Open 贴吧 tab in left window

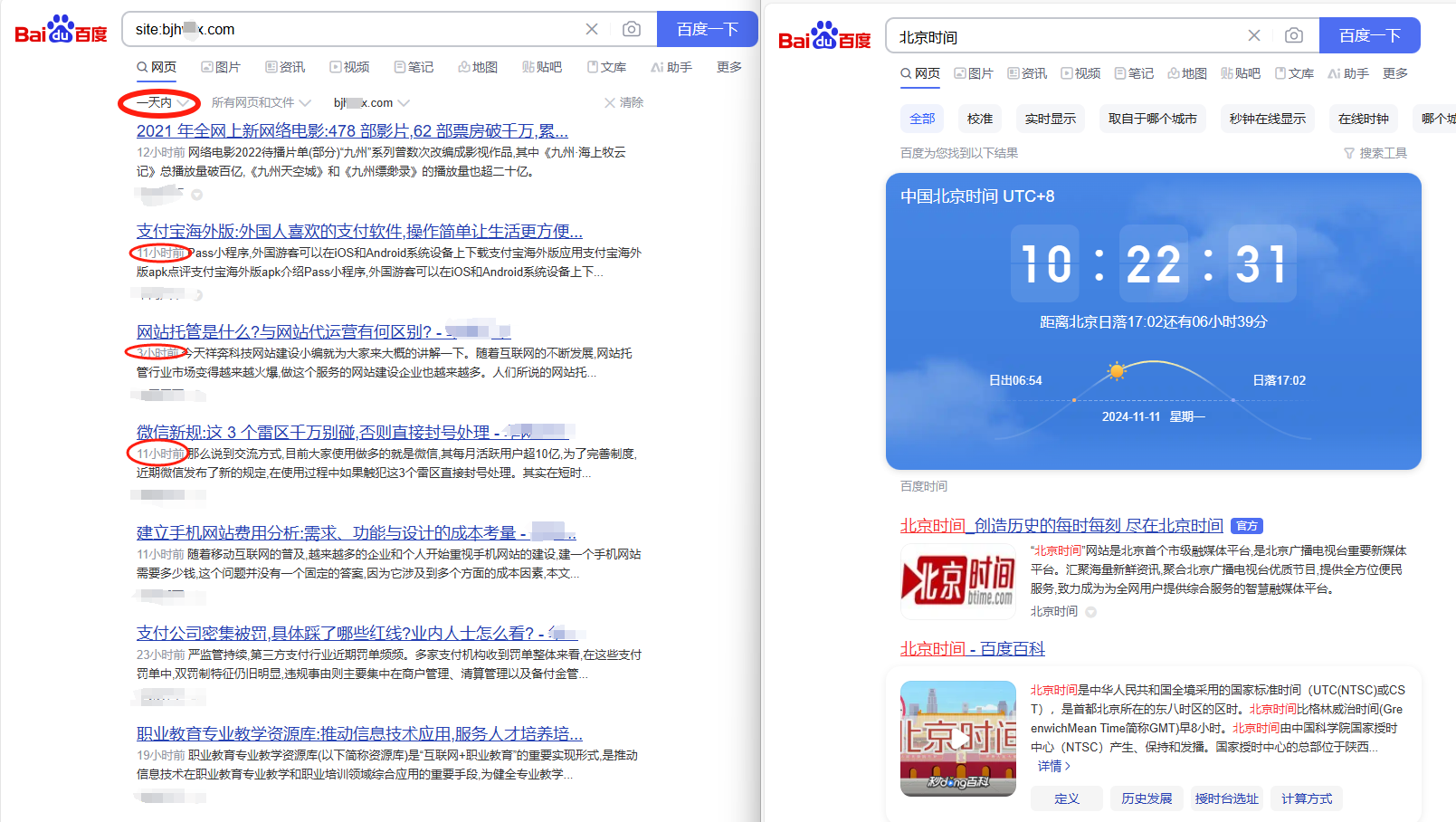[x=542, y=67]
